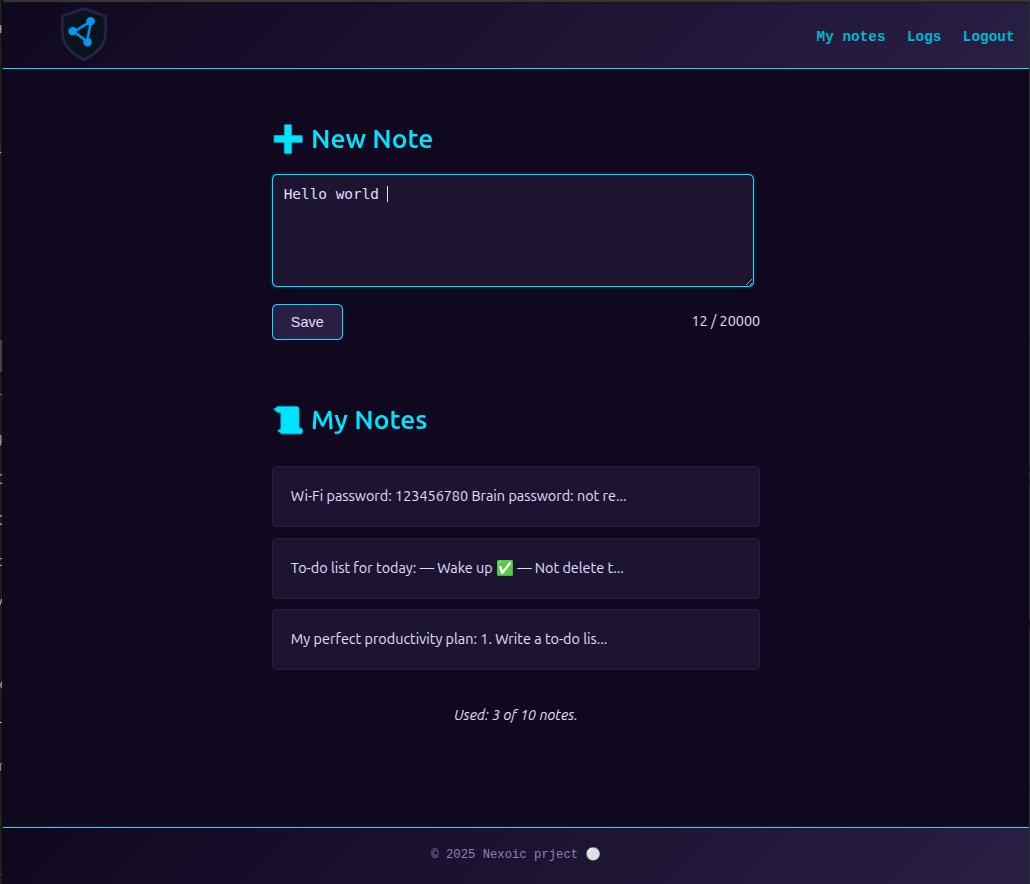Open the My notes navigation link
The height and width of the screenshot is (884, 1030).
pos(850,37)
